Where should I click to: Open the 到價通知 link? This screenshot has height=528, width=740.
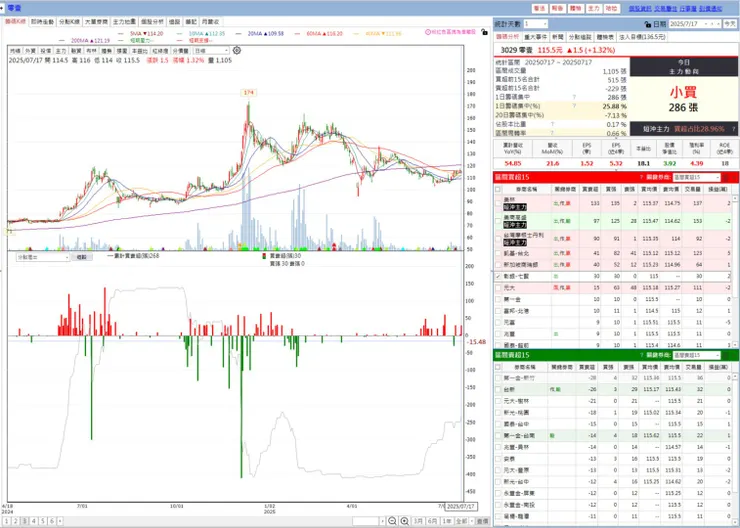coord(710,8)
